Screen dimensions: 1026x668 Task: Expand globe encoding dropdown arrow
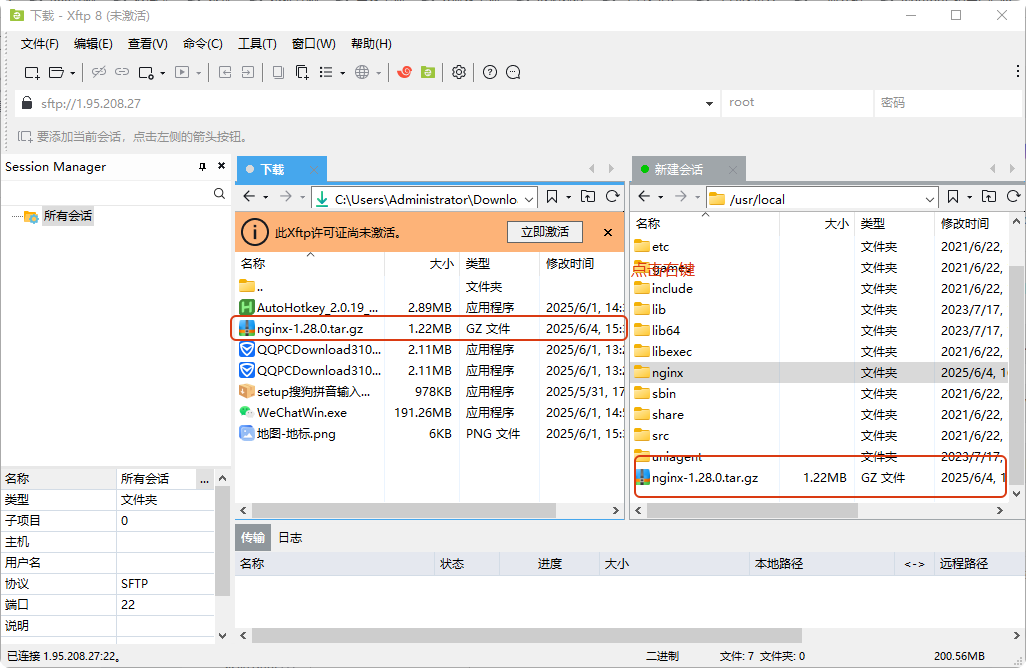pyautogui.click(x=378, y=73)
